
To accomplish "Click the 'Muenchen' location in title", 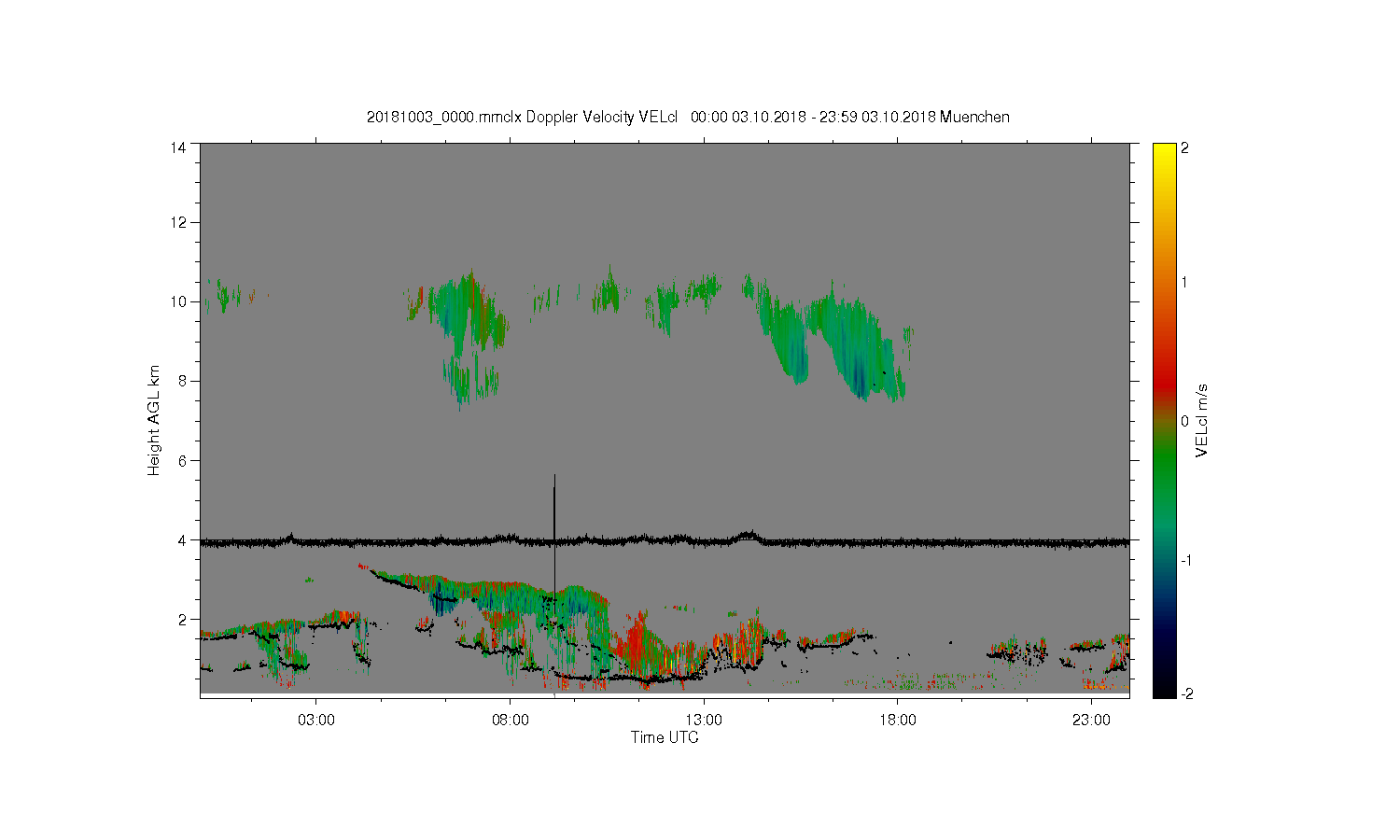I will [x=974, y=117].
